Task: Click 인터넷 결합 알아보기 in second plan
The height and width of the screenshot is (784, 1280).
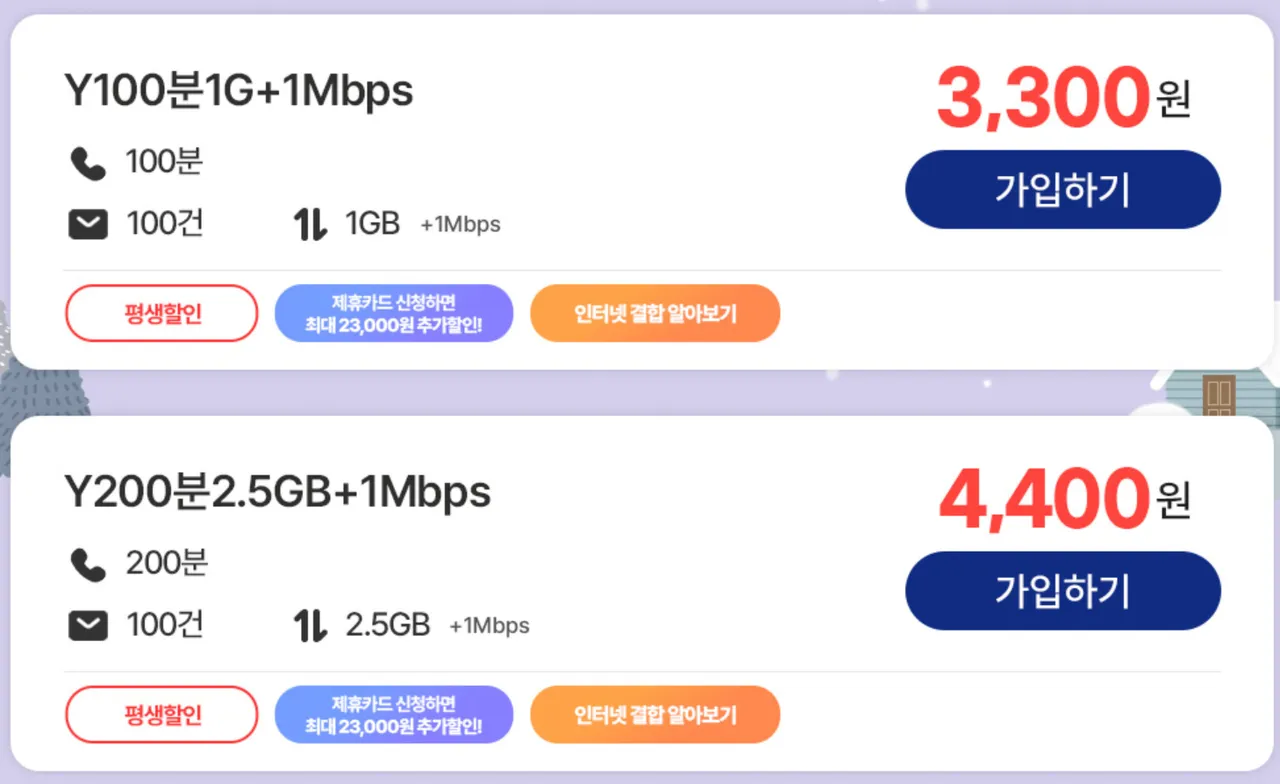Action: (x=655, y=714)
